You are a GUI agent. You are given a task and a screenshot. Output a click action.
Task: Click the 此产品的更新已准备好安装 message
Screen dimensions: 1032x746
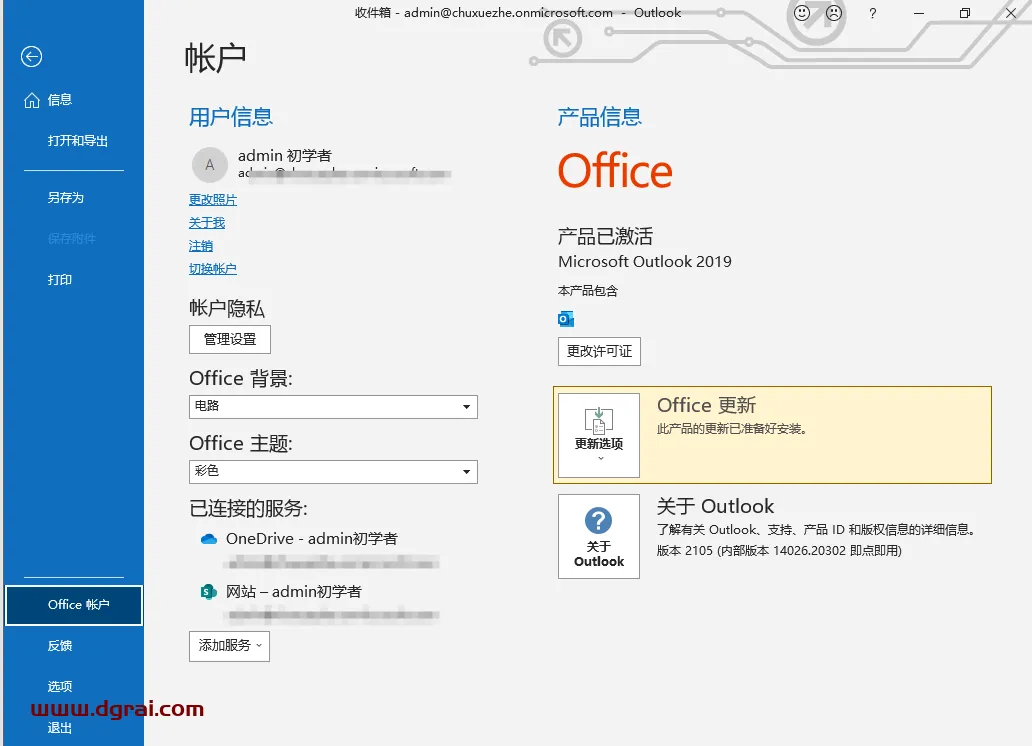pos(732,429)
